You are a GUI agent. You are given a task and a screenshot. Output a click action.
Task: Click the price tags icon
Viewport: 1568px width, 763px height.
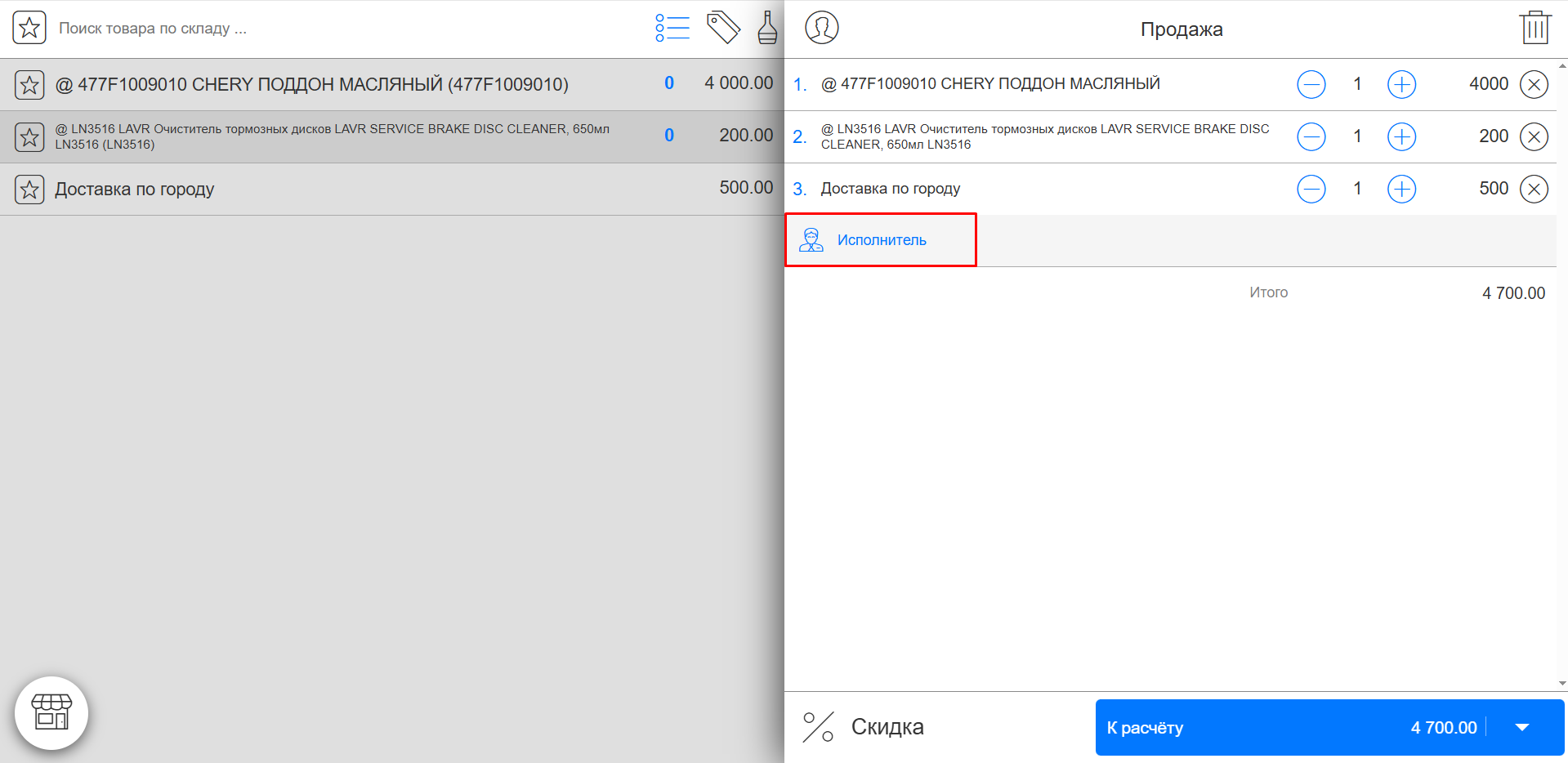(723, 28)
